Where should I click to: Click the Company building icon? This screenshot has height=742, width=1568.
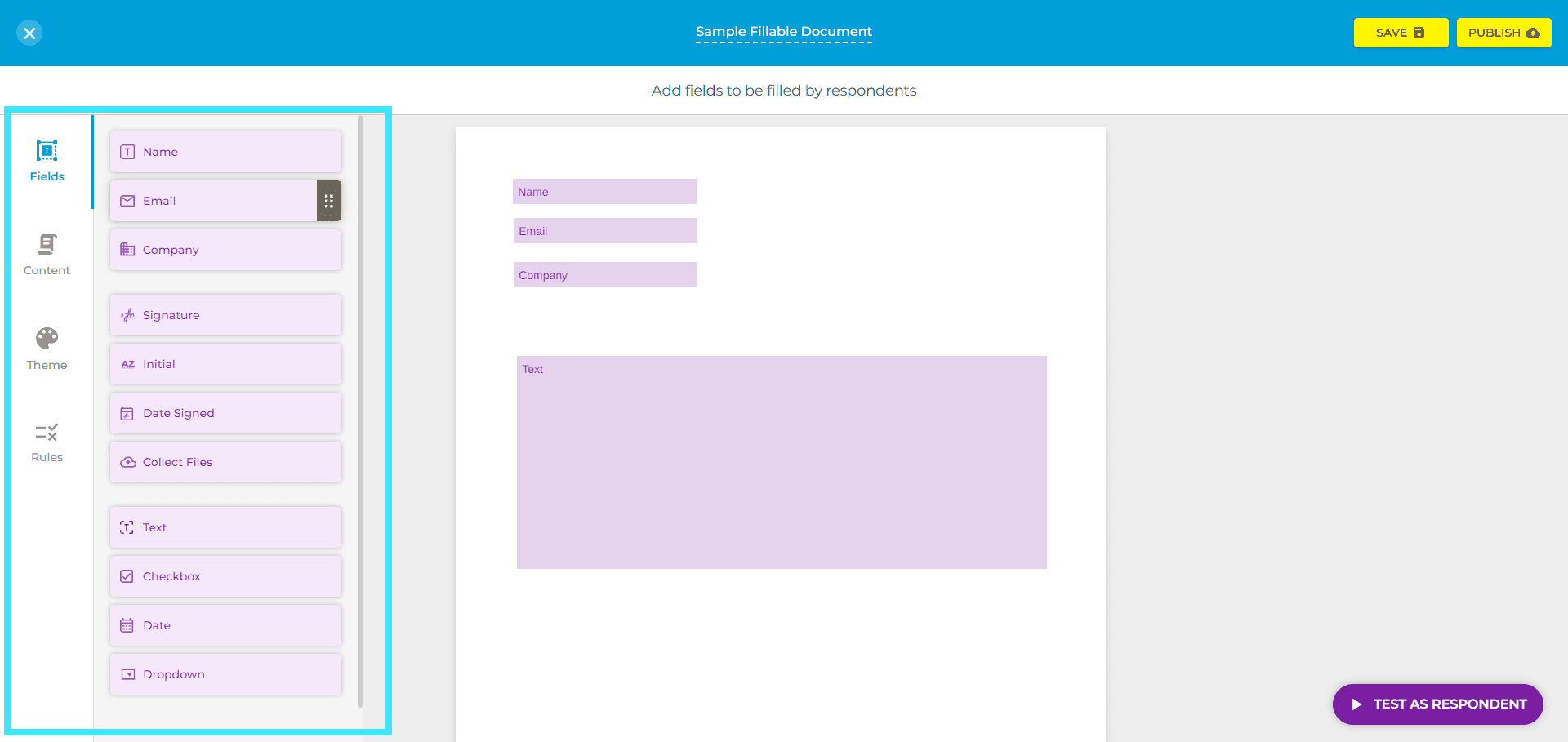pos(127,250)
